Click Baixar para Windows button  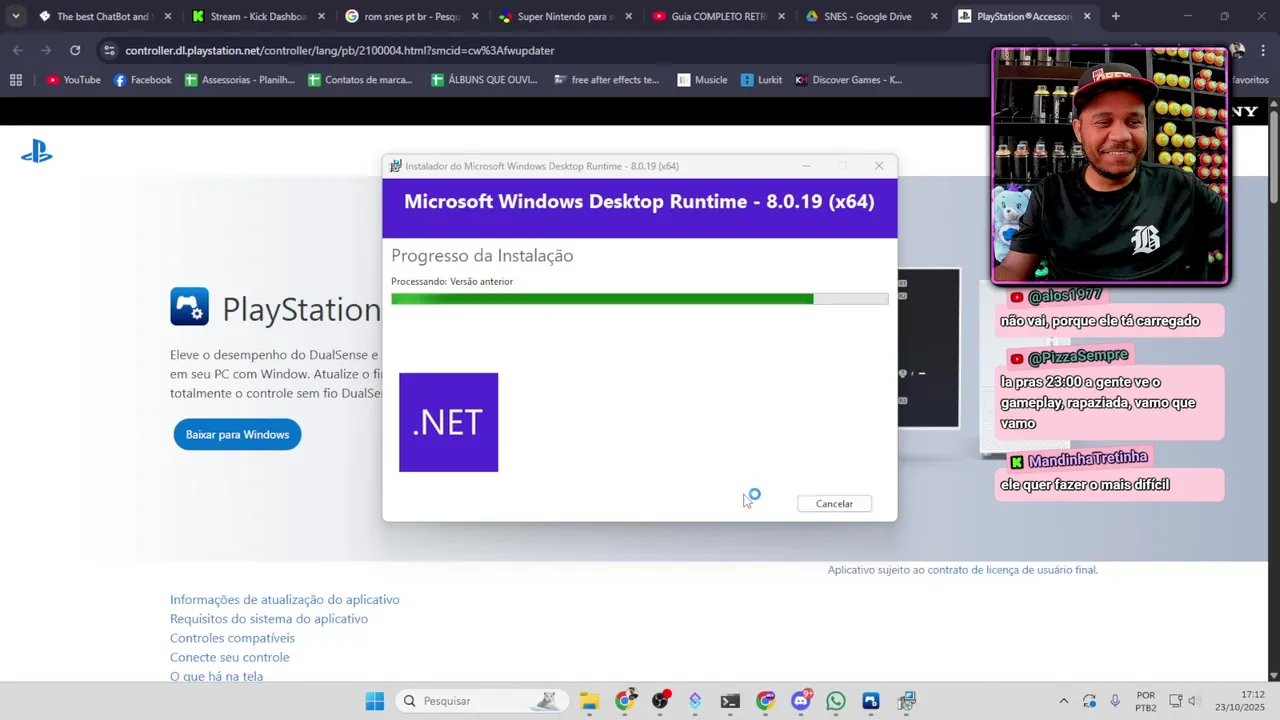pyautogui.click(x=237, y=434)
